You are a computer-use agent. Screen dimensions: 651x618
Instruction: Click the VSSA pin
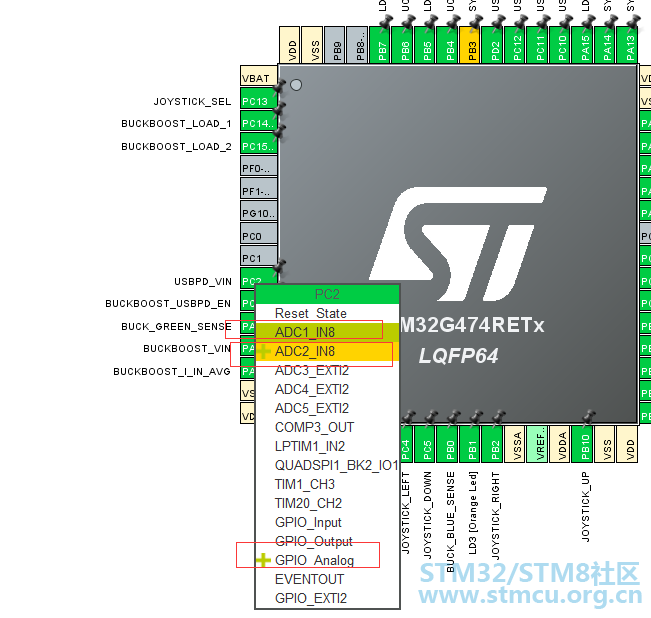[x=514, y=444]
